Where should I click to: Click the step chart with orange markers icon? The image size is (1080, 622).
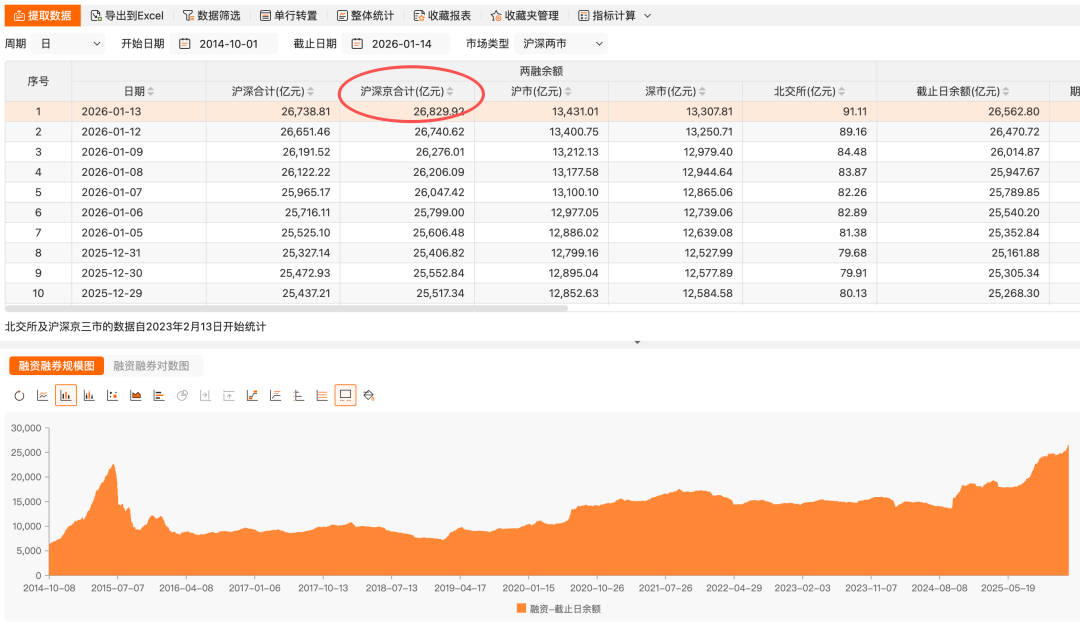coord(252,395)
